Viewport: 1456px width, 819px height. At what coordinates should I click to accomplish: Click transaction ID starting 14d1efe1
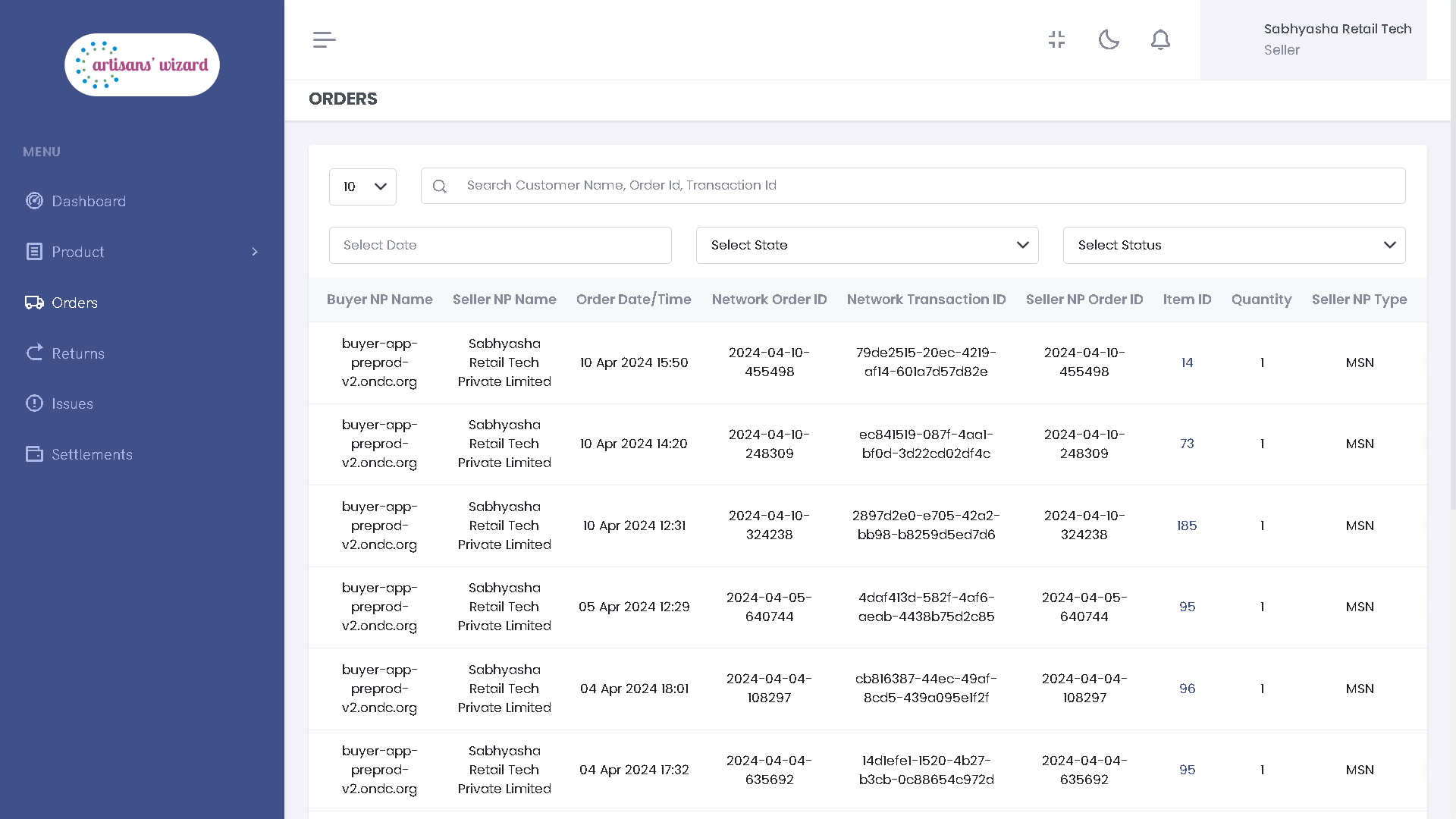point(926,770)
